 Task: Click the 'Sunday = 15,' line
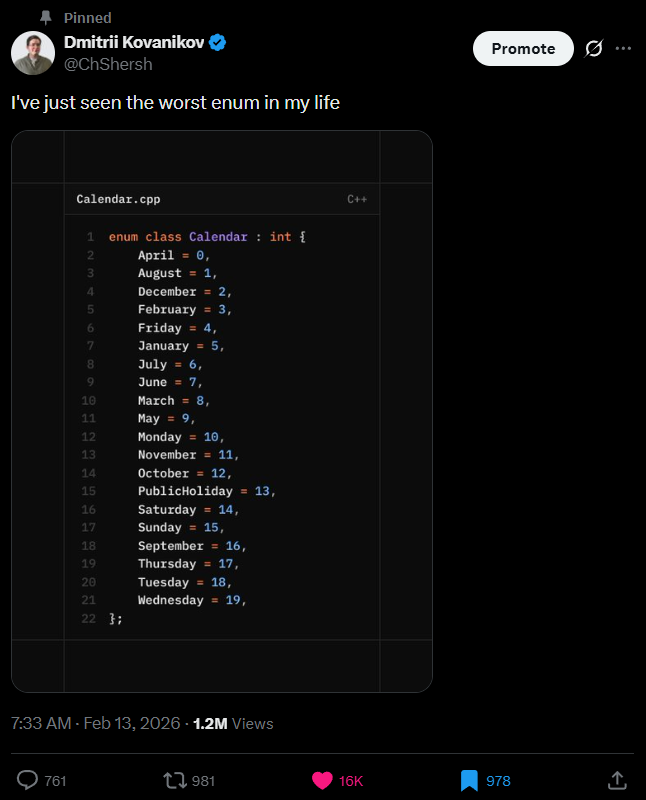click(181, 527)
